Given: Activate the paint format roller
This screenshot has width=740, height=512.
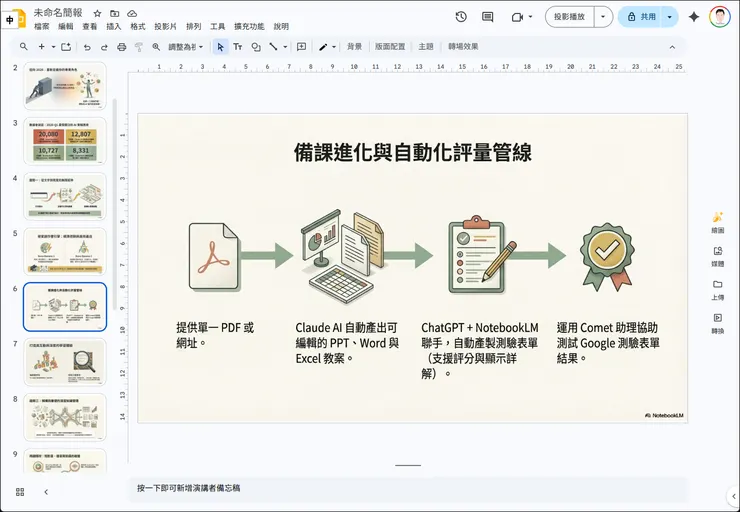Looking at the screenshot, I should (x=139, y=47).
